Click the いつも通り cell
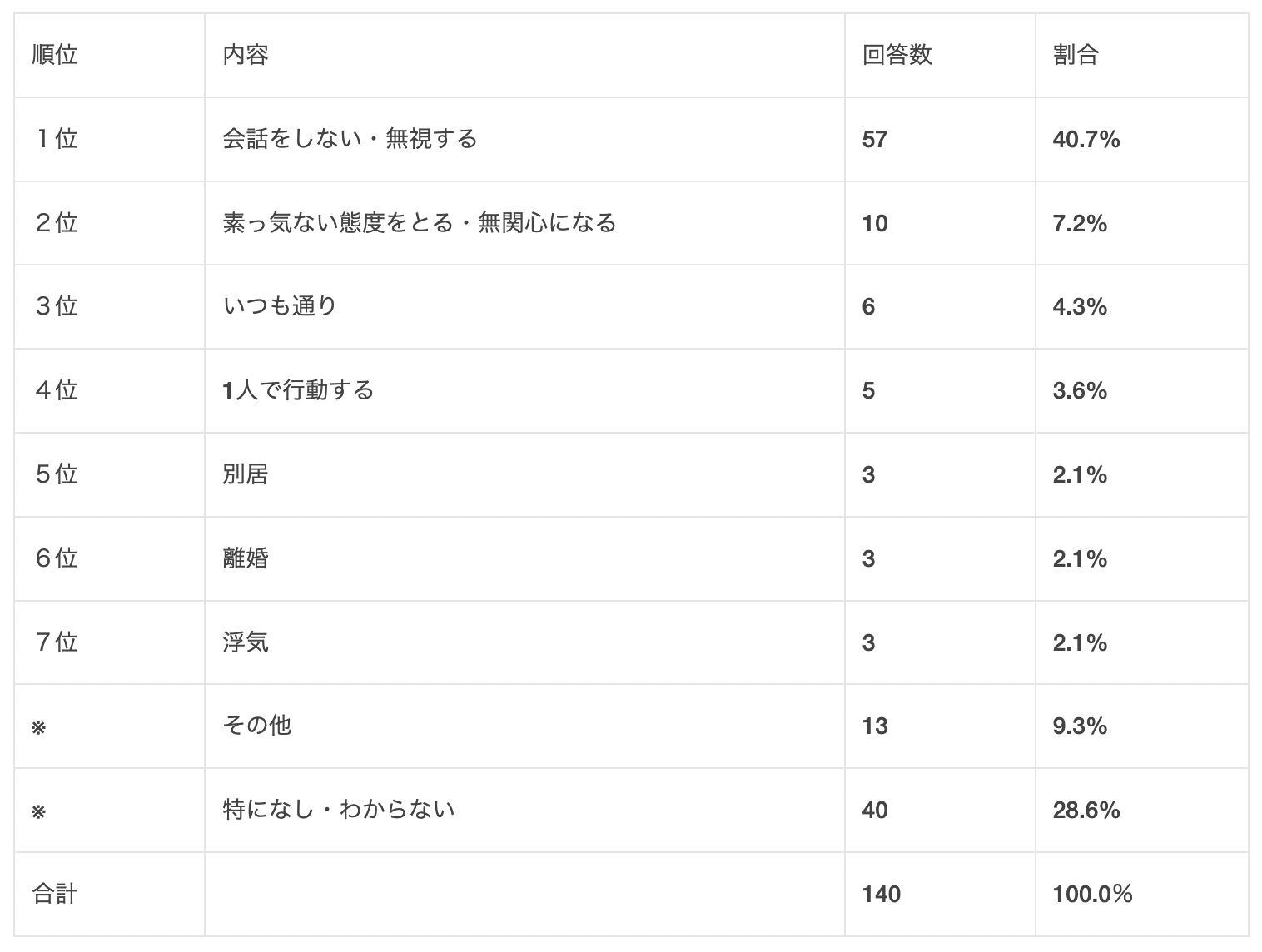 280,306
